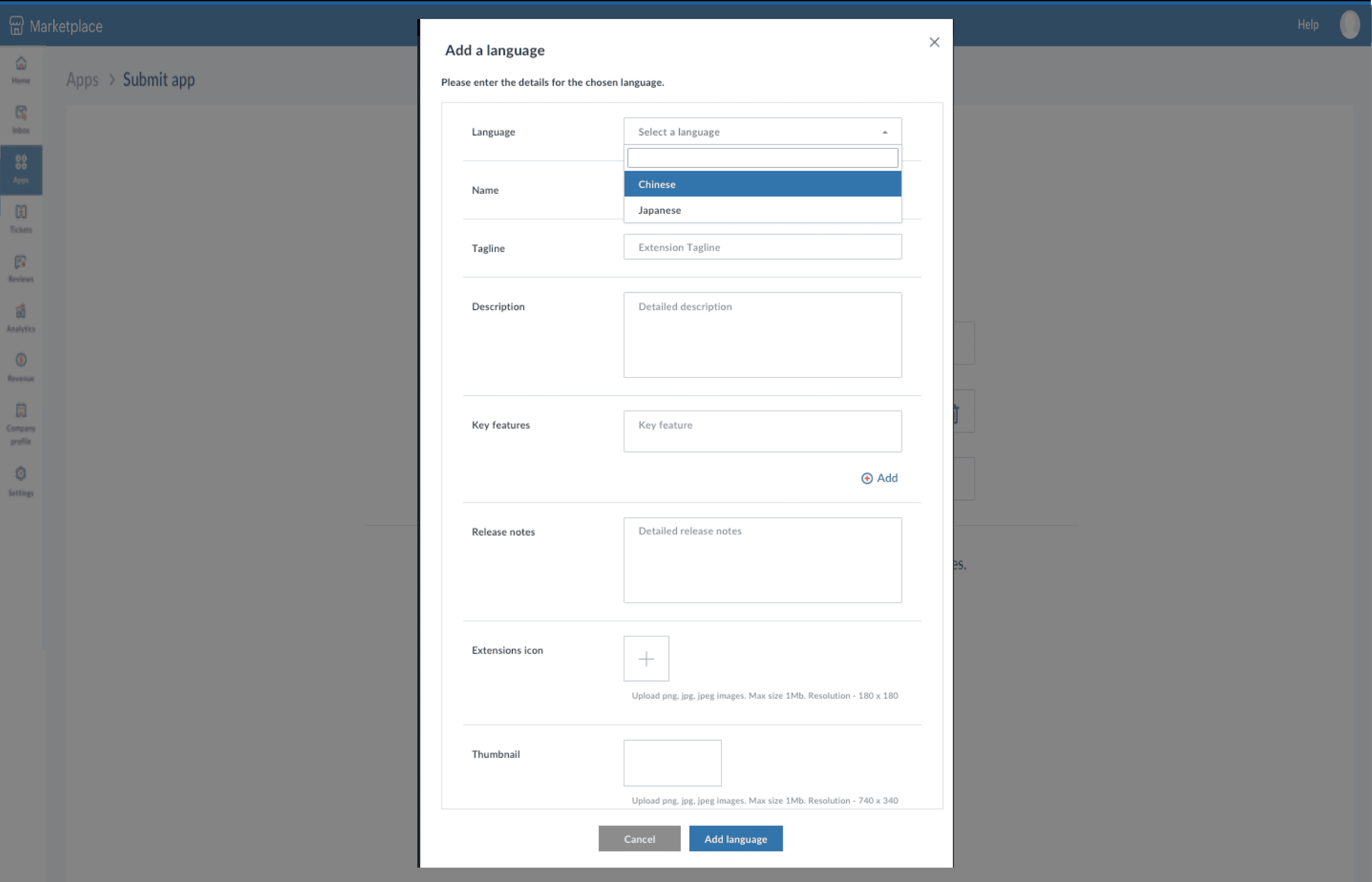The image size is (1372, 882).
Task: Click the Marketplace logo icon
Action: [x=16, y=26]
